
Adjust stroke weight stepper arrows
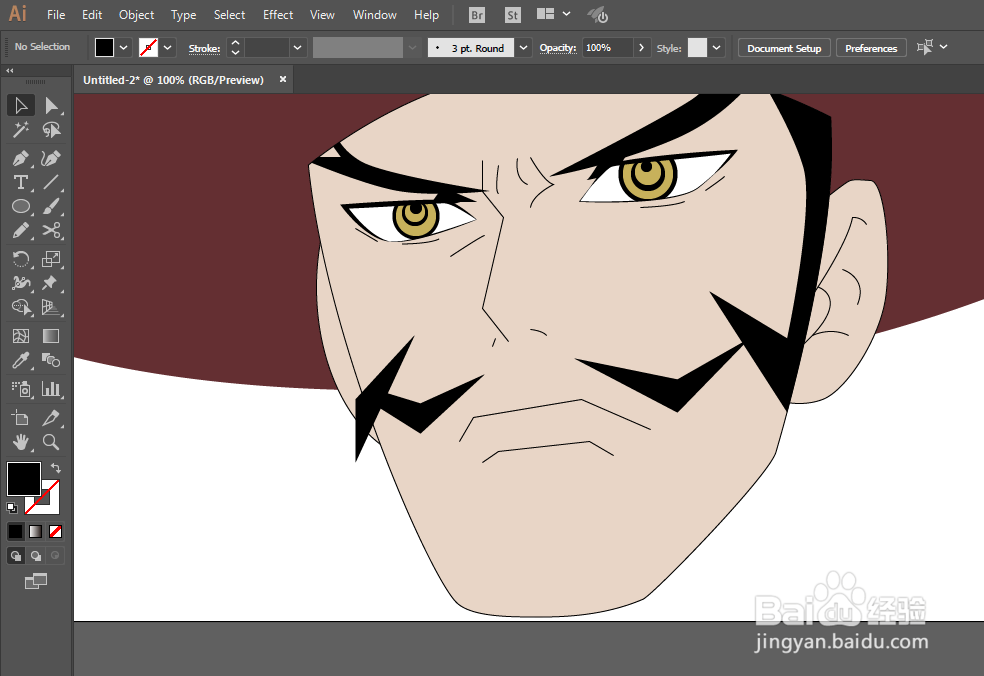click(235, 48)
